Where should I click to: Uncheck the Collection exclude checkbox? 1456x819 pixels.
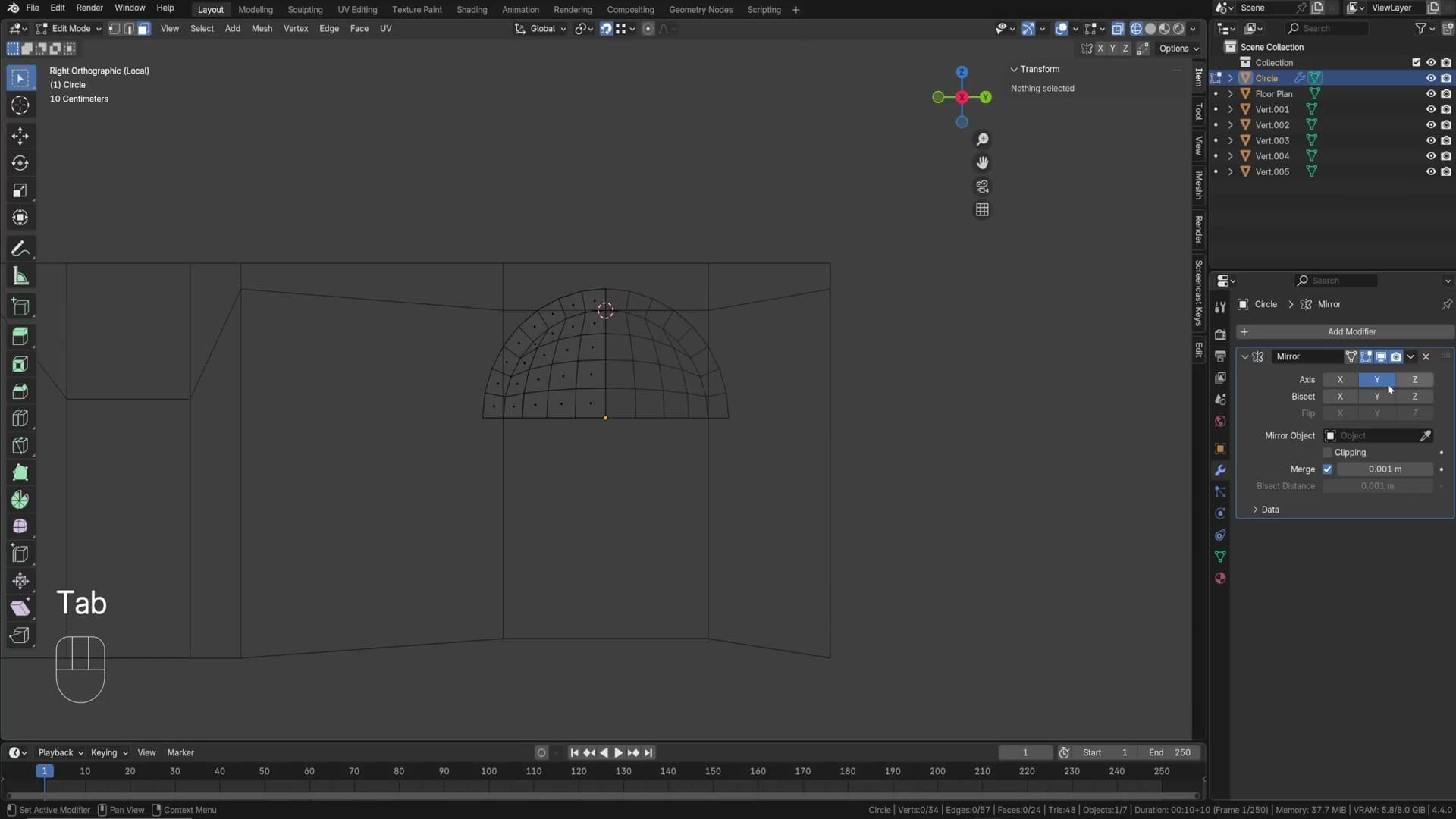(x=1416, y=63)
